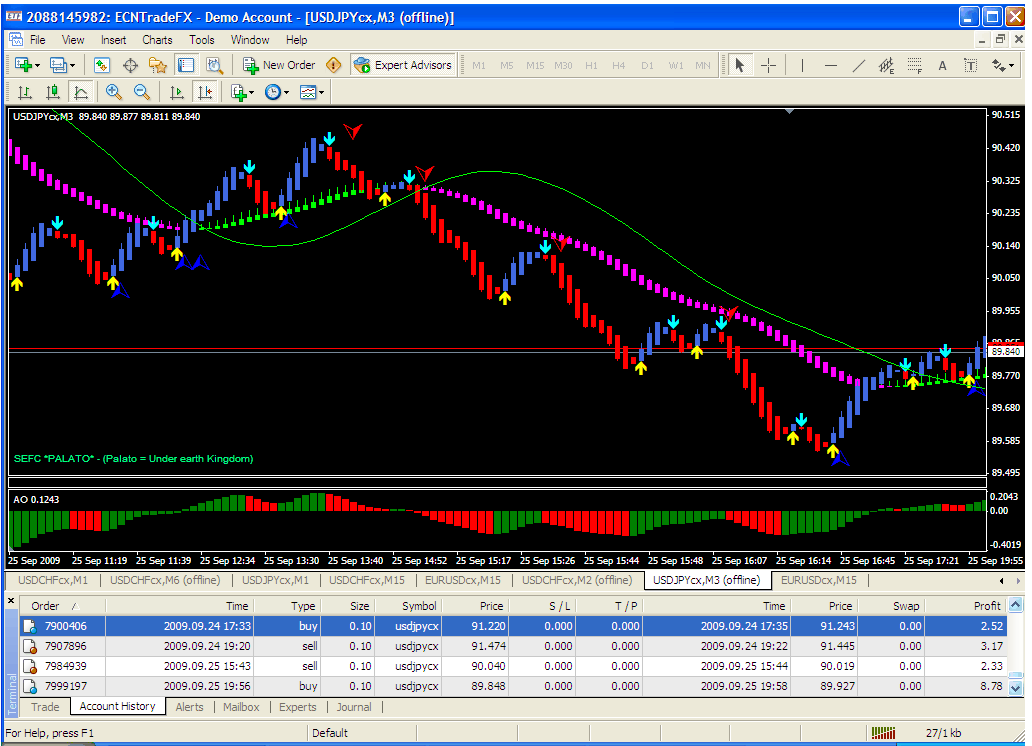Open the File menu
Viewport: 1032px width, 746px height.
[x=38, y=40]
